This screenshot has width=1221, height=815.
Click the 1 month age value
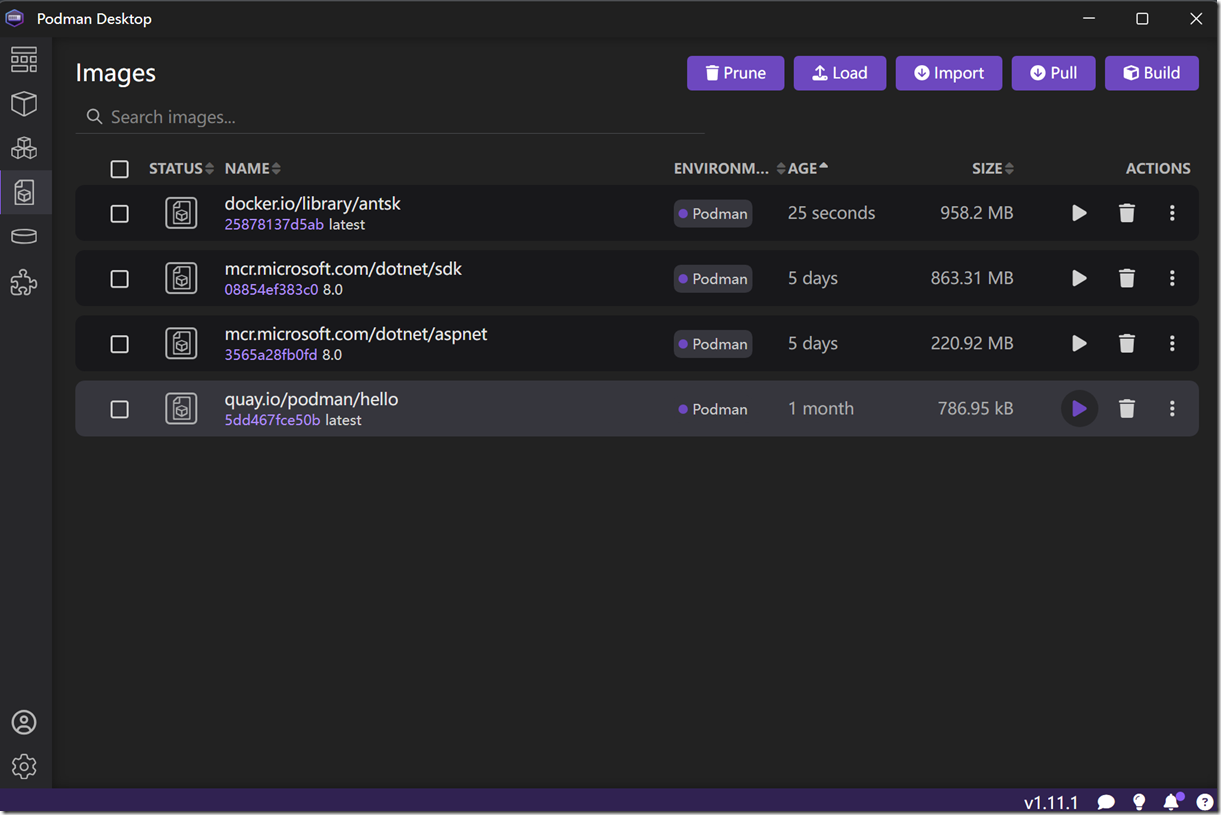coord(821,408)
